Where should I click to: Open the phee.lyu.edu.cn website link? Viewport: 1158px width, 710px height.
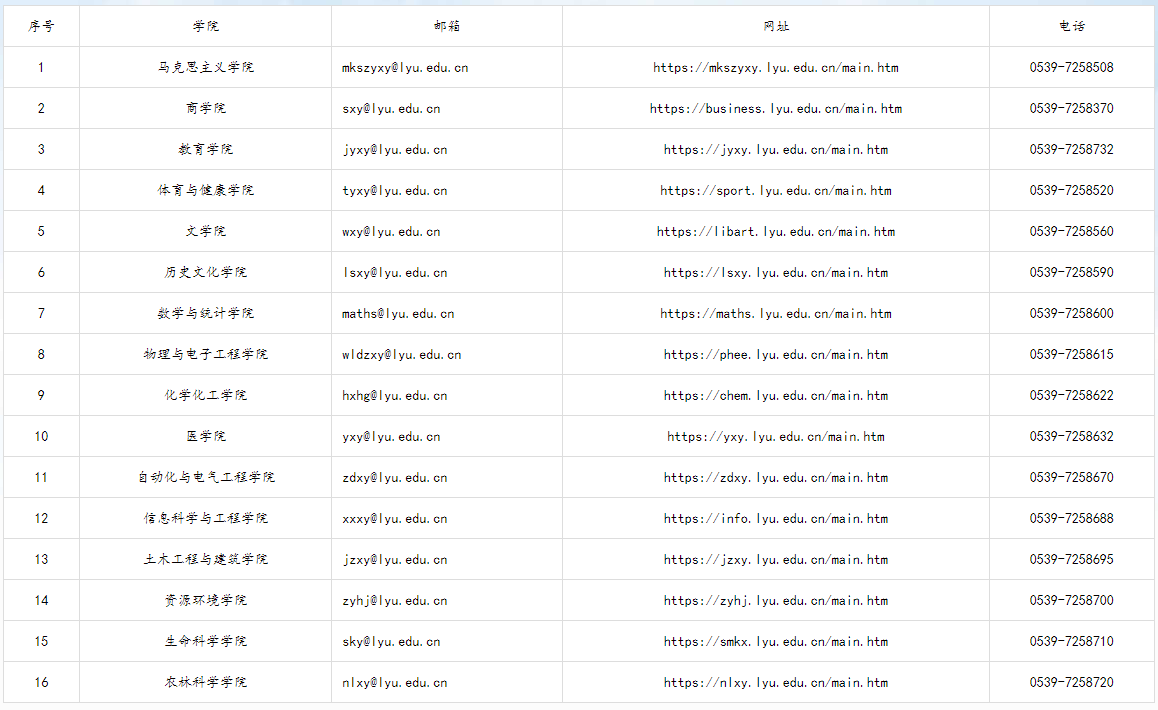click(x=776, y=355)
